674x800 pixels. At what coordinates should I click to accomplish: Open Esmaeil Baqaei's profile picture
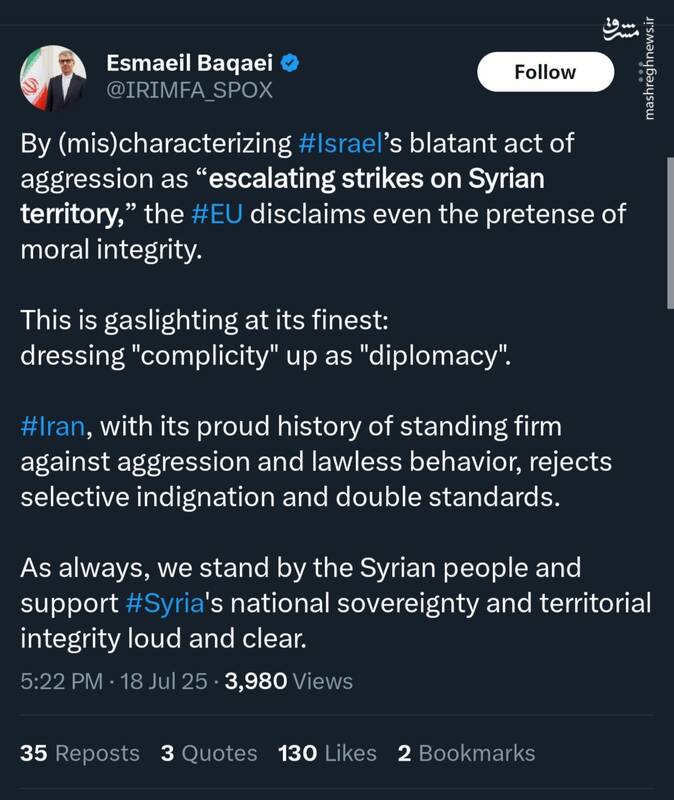click(53, 77)
